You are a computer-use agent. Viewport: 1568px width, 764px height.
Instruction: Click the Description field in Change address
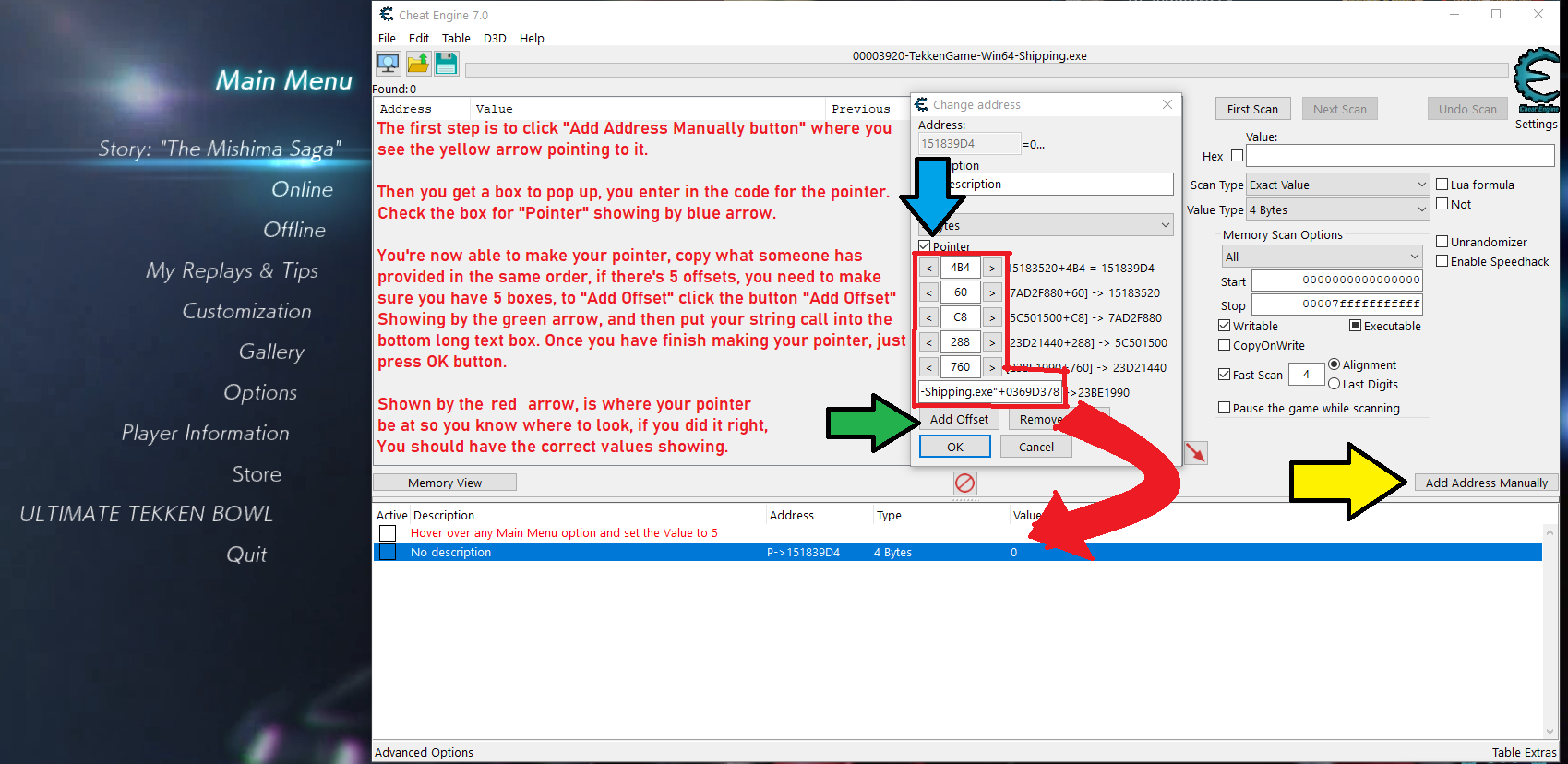point(1046,184)
